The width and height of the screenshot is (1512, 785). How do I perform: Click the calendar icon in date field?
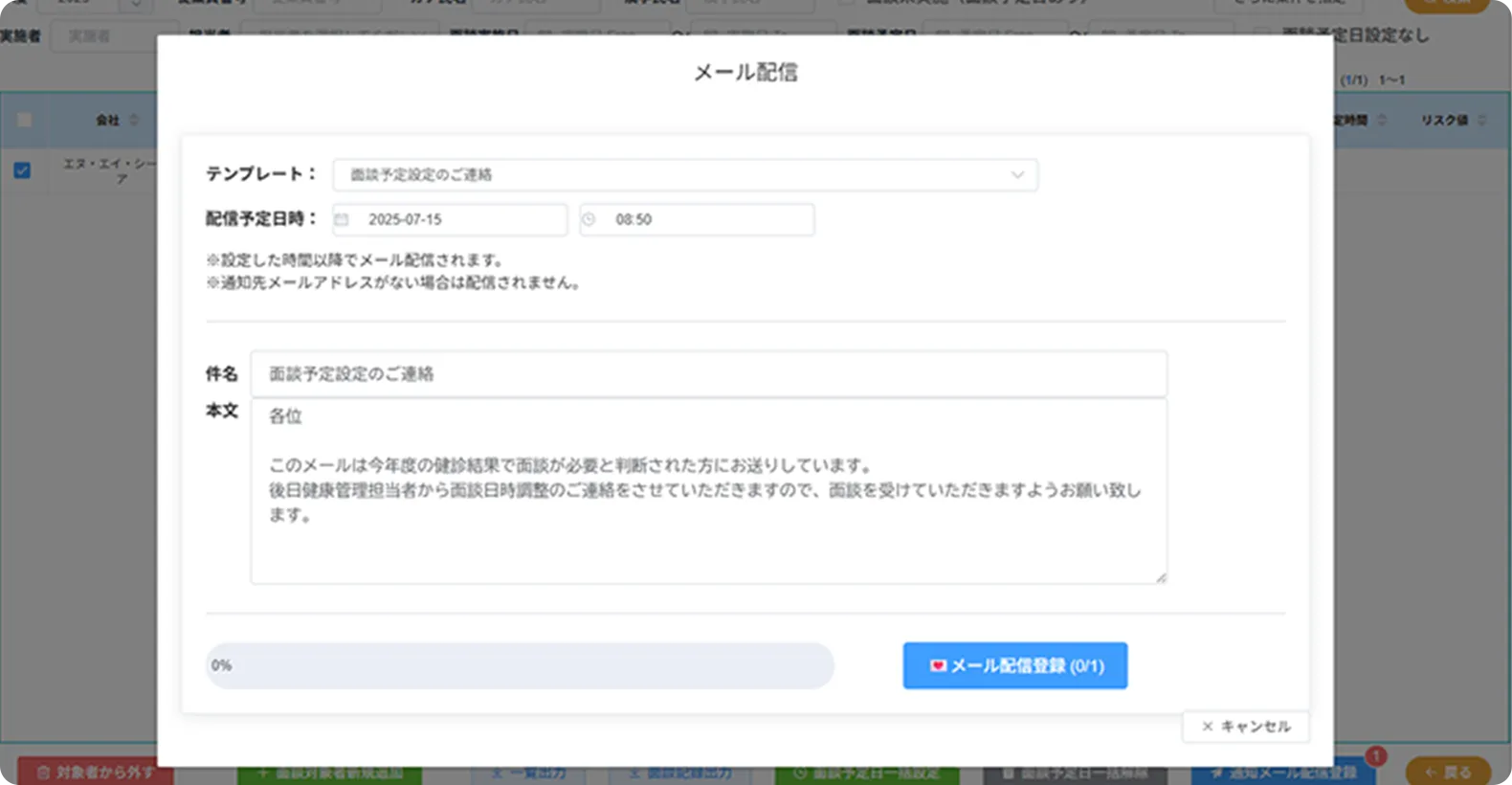[x=342, y=219]
